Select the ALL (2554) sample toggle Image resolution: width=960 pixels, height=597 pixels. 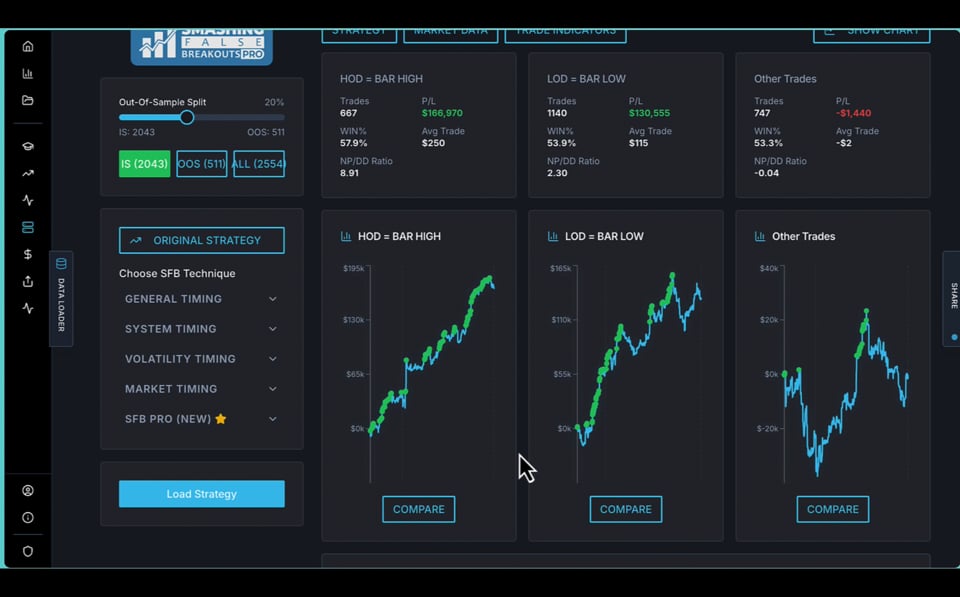pos(259,164)
